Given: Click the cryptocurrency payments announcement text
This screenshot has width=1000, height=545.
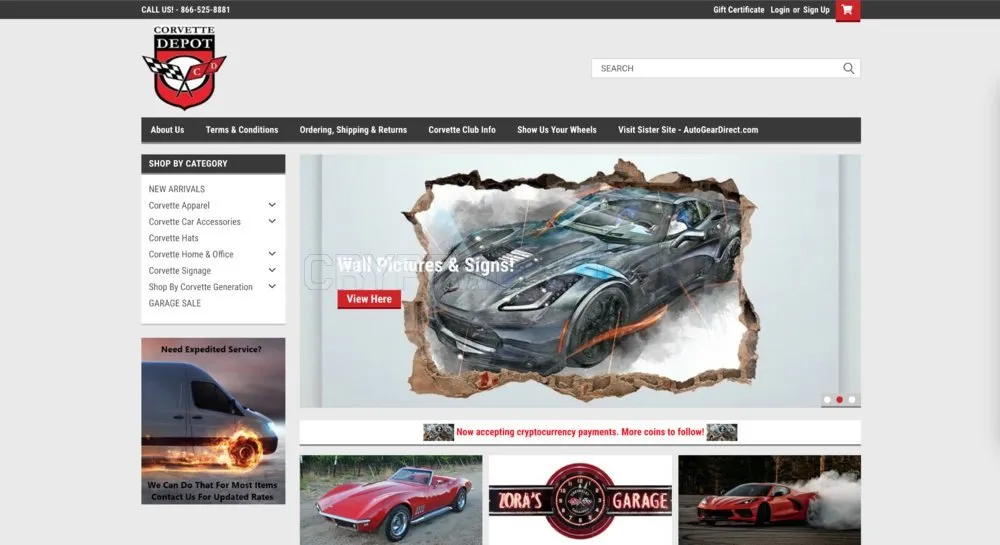Looking at the screenshot, I should point(580,432).
